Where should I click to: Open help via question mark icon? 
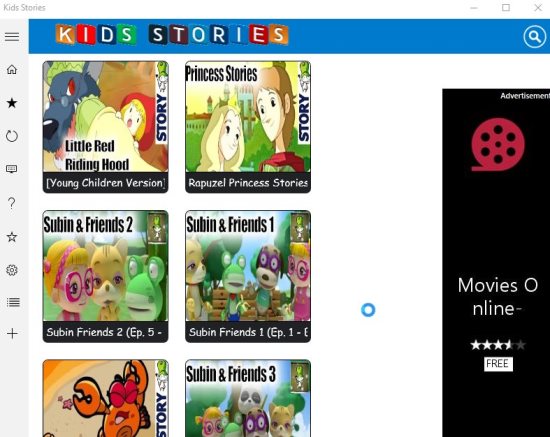(x=12, y=203)
